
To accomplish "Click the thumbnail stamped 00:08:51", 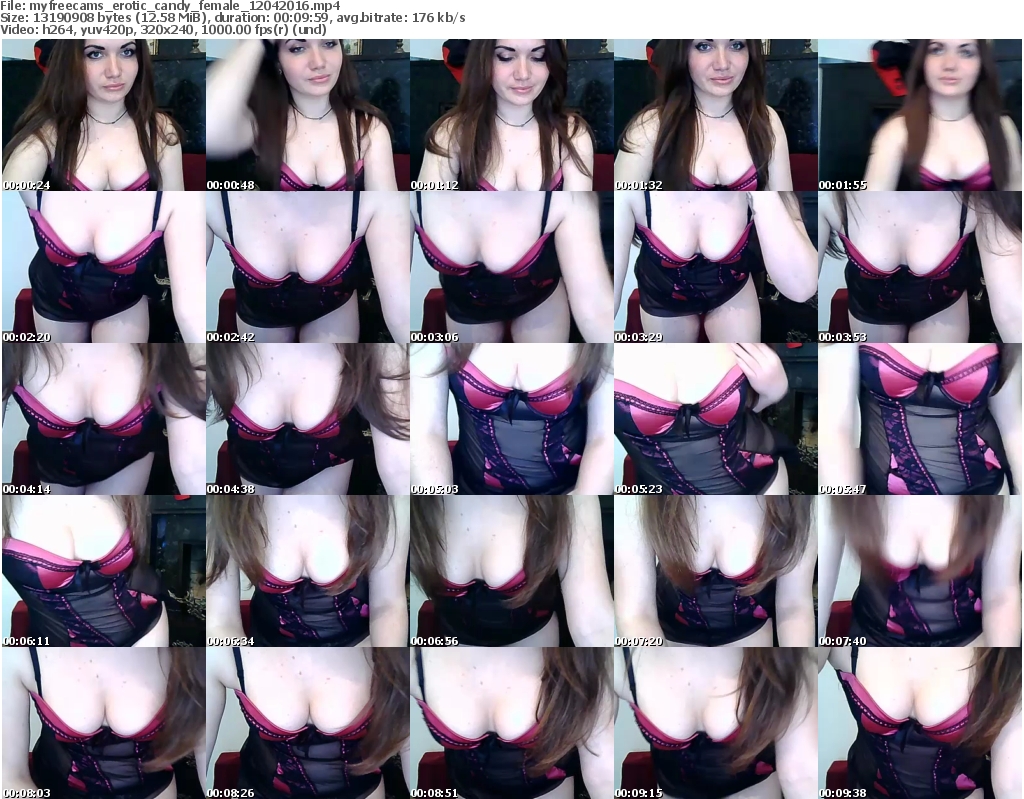I will [x=511, y=723].
